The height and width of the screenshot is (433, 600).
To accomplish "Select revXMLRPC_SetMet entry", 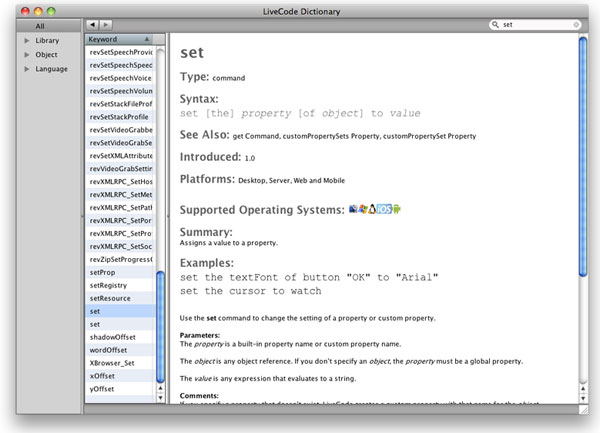I will tap(120, 195).
